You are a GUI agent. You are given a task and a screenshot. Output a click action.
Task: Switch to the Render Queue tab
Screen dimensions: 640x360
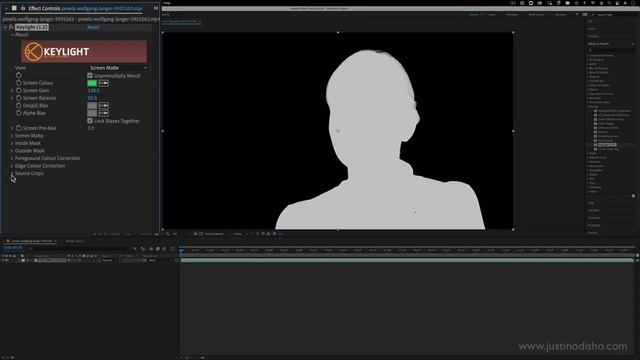74,241
